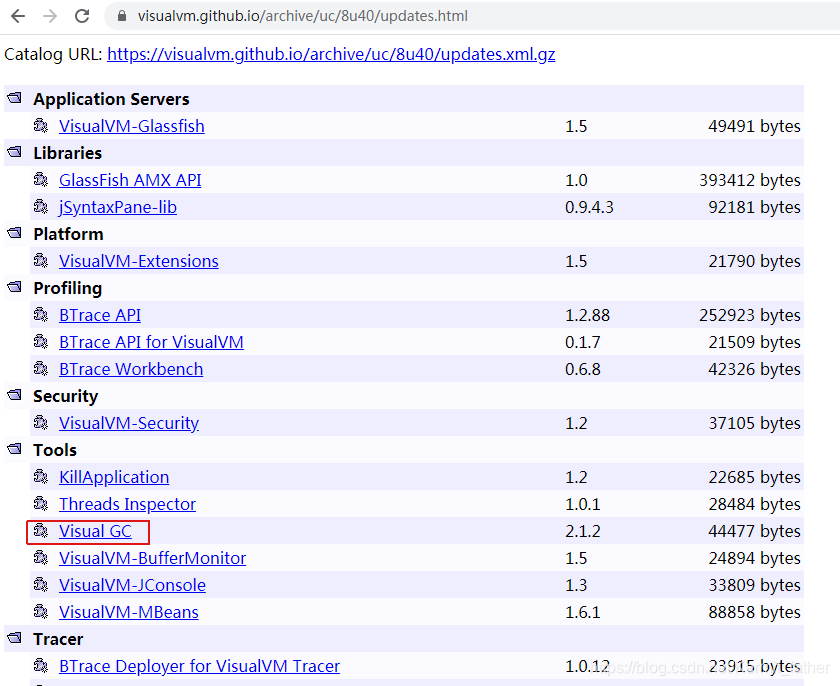
Task: Click plugin icon beside BTrace API
Action: (41, 314)
